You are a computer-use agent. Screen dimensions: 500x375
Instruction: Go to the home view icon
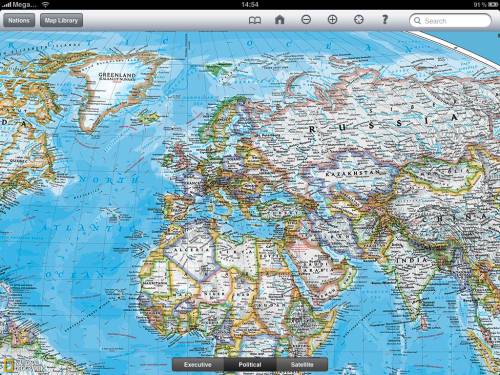(x=280, y=20)
